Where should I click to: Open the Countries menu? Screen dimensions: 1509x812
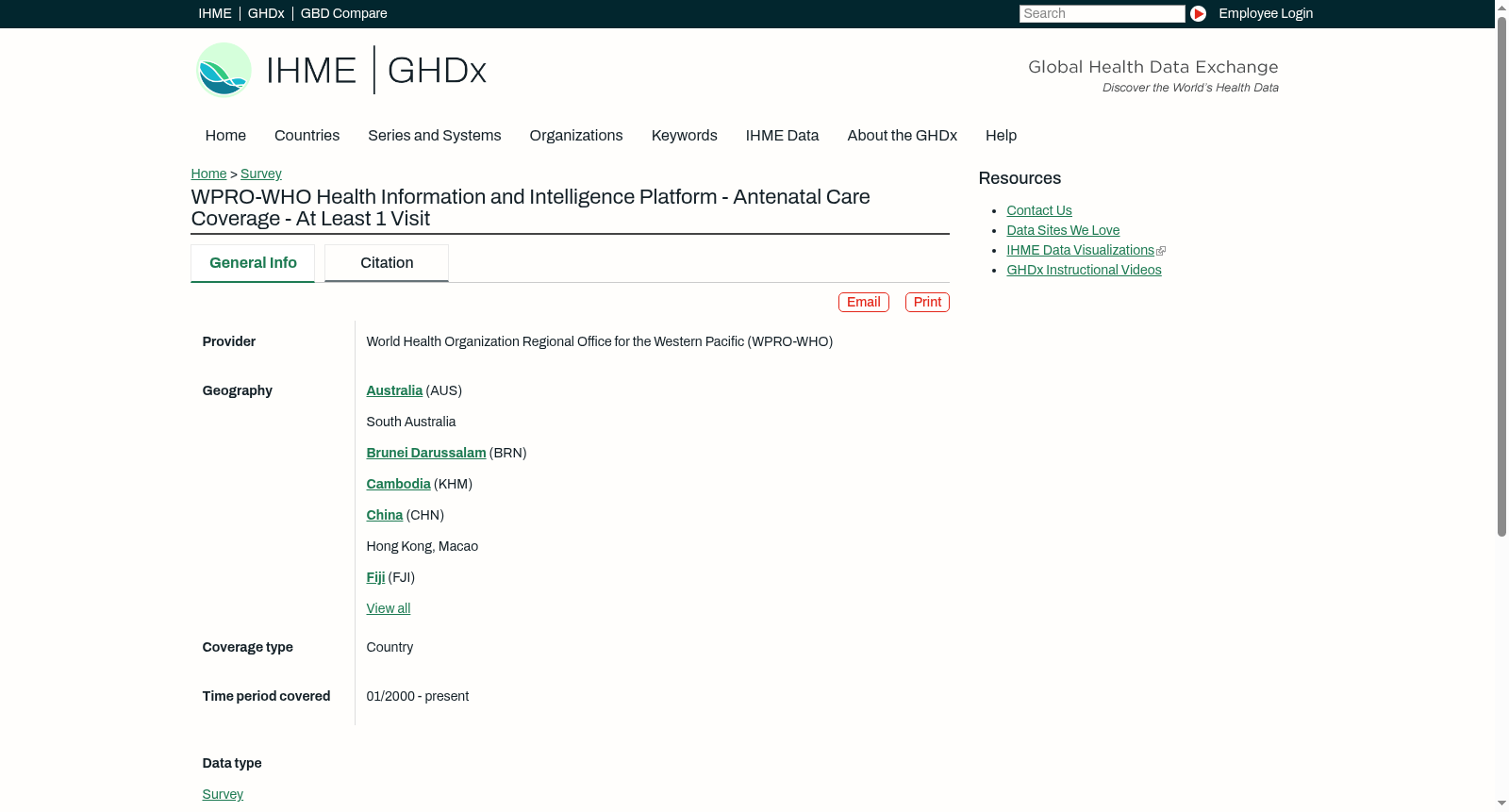coord(307,136)
